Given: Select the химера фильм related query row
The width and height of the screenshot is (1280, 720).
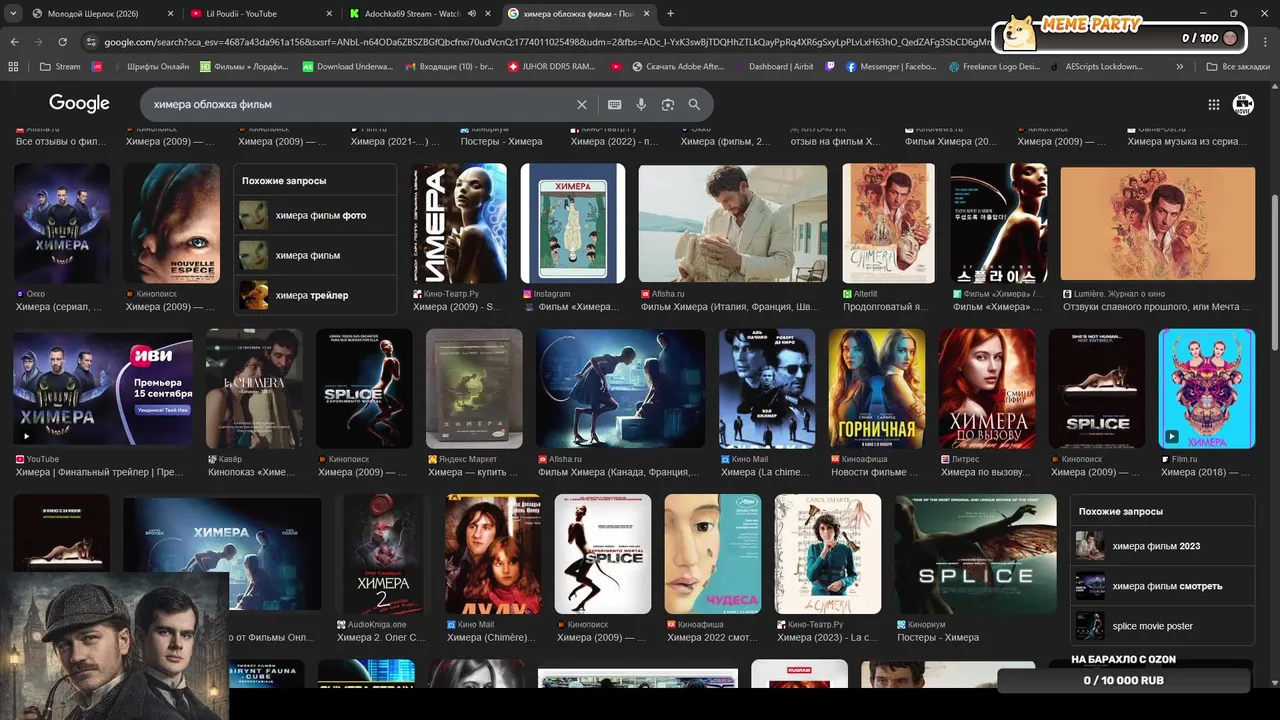Looking at the screenshot, I should (315, 255).
